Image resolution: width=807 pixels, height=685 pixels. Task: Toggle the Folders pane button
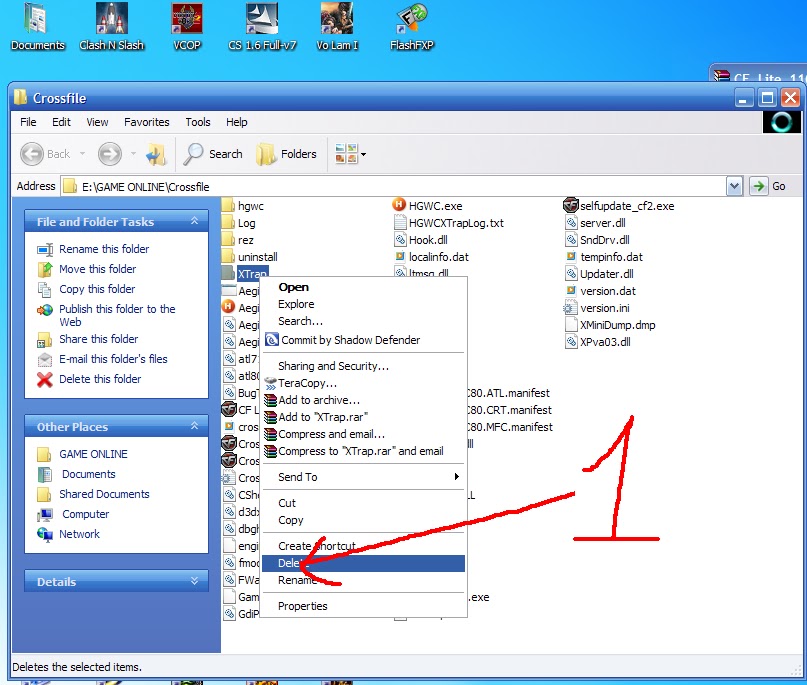286,154
